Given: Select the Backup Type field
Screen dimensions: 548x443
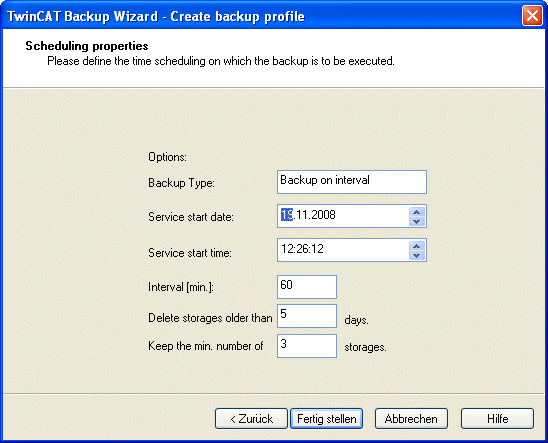Looking at the screenshot, I should tap(352, 182).
